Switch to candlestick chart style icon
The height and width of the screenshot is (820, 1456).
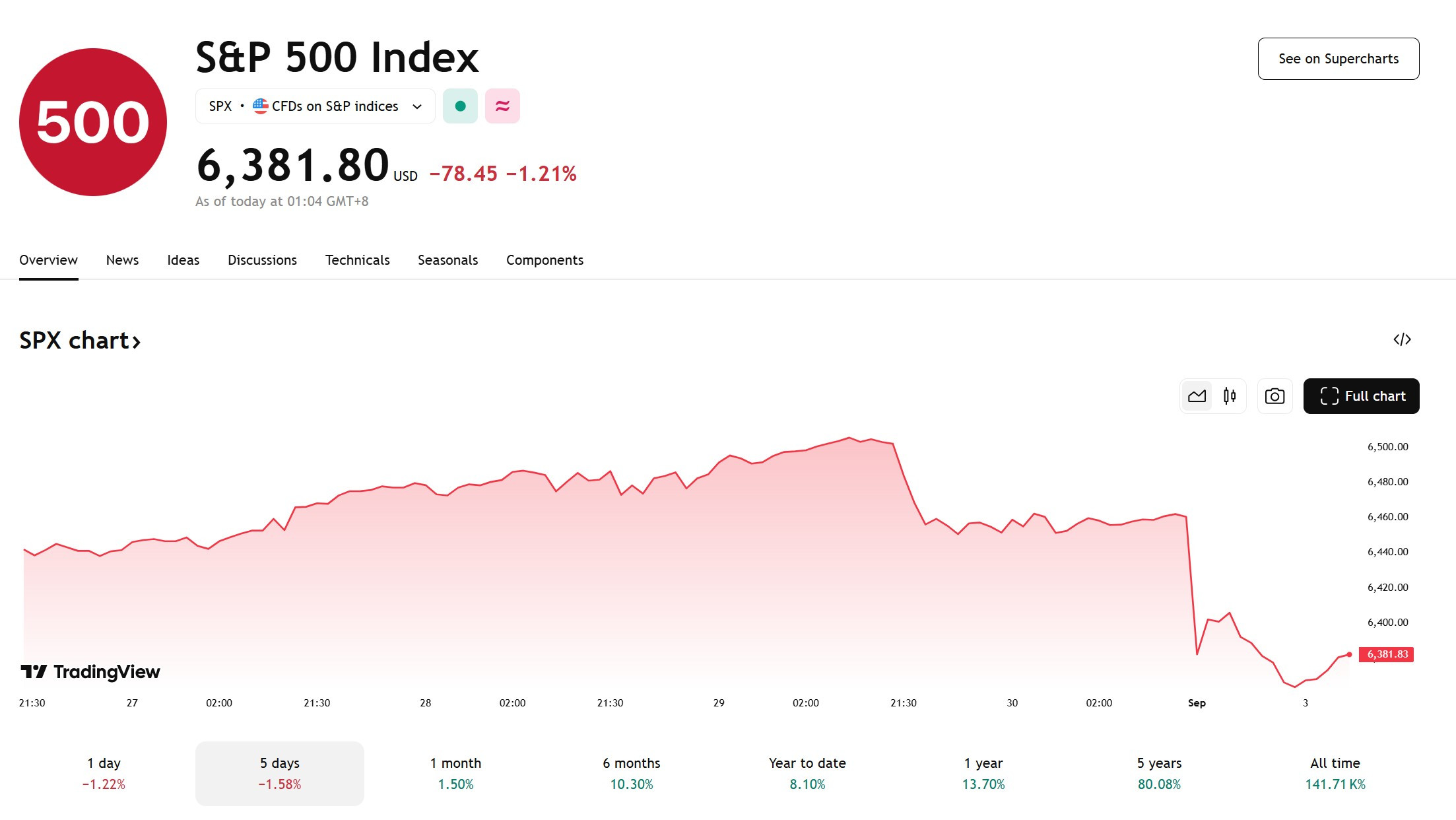pyautogui.click(x=1230, y=396)
